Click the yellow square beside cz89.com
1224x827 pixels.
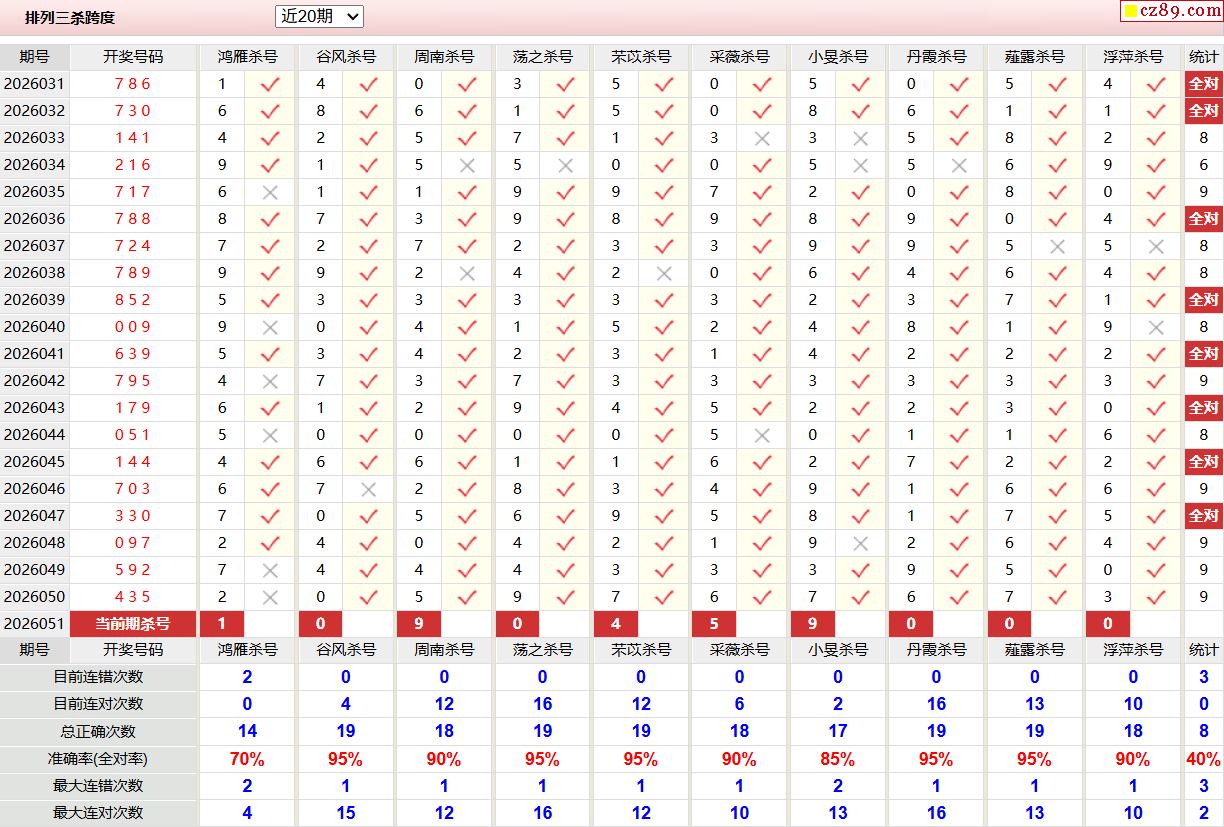point(1131,12)
